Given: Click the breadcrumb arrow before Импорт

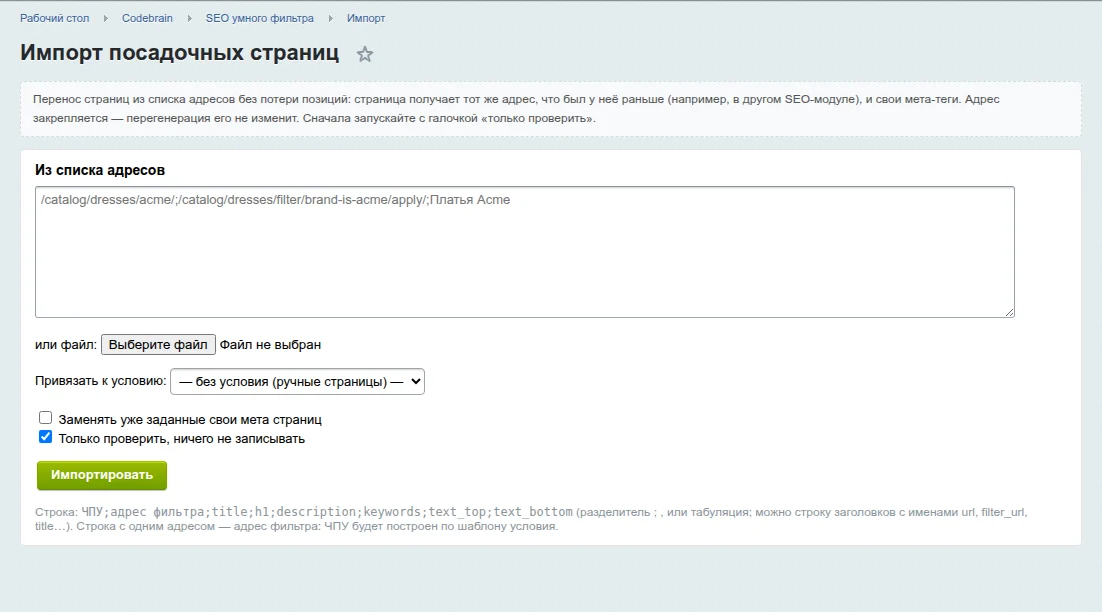Looking at the screenshot, I should coord(330,18).
